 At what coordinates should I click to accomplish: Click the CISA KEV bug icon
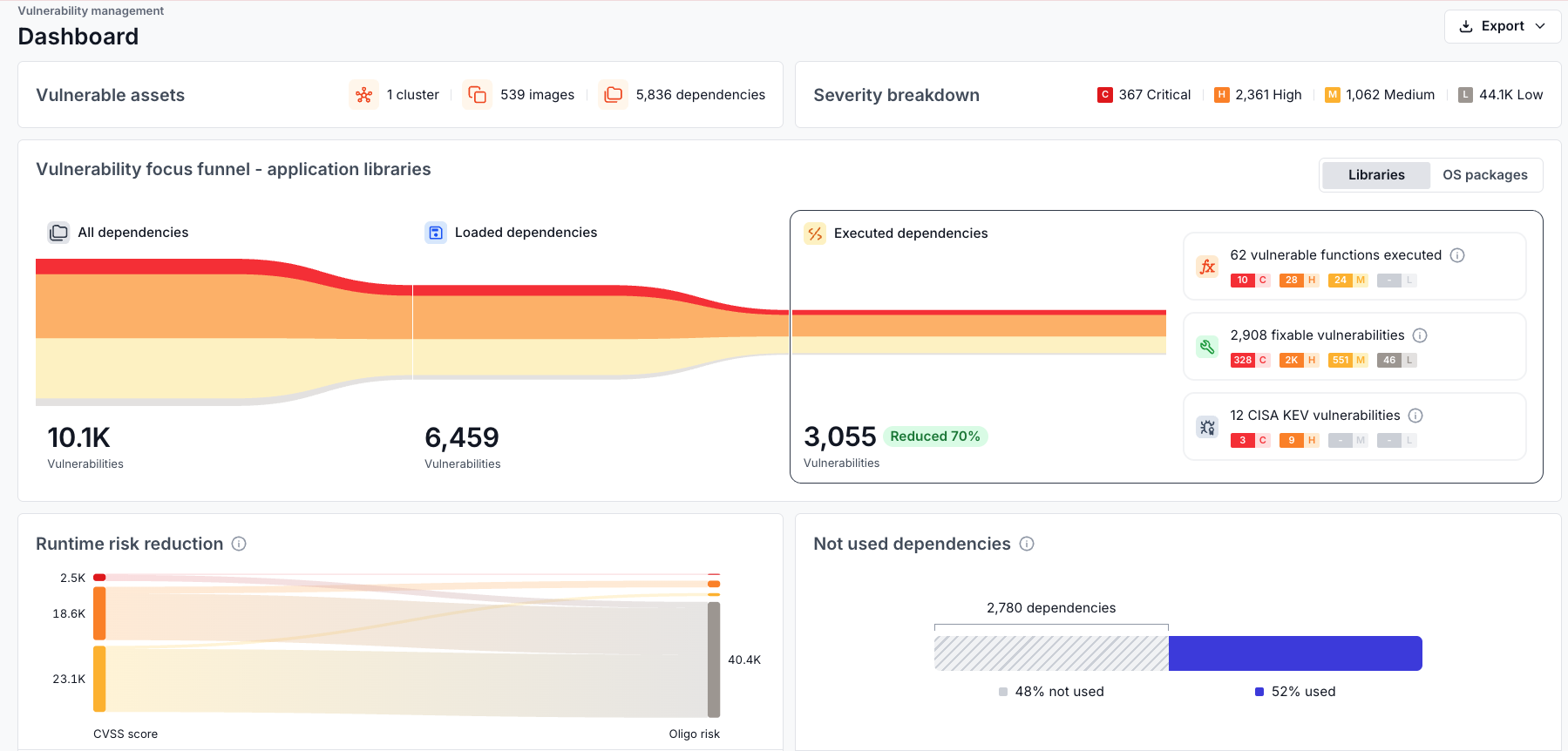tap(1207, 427)
